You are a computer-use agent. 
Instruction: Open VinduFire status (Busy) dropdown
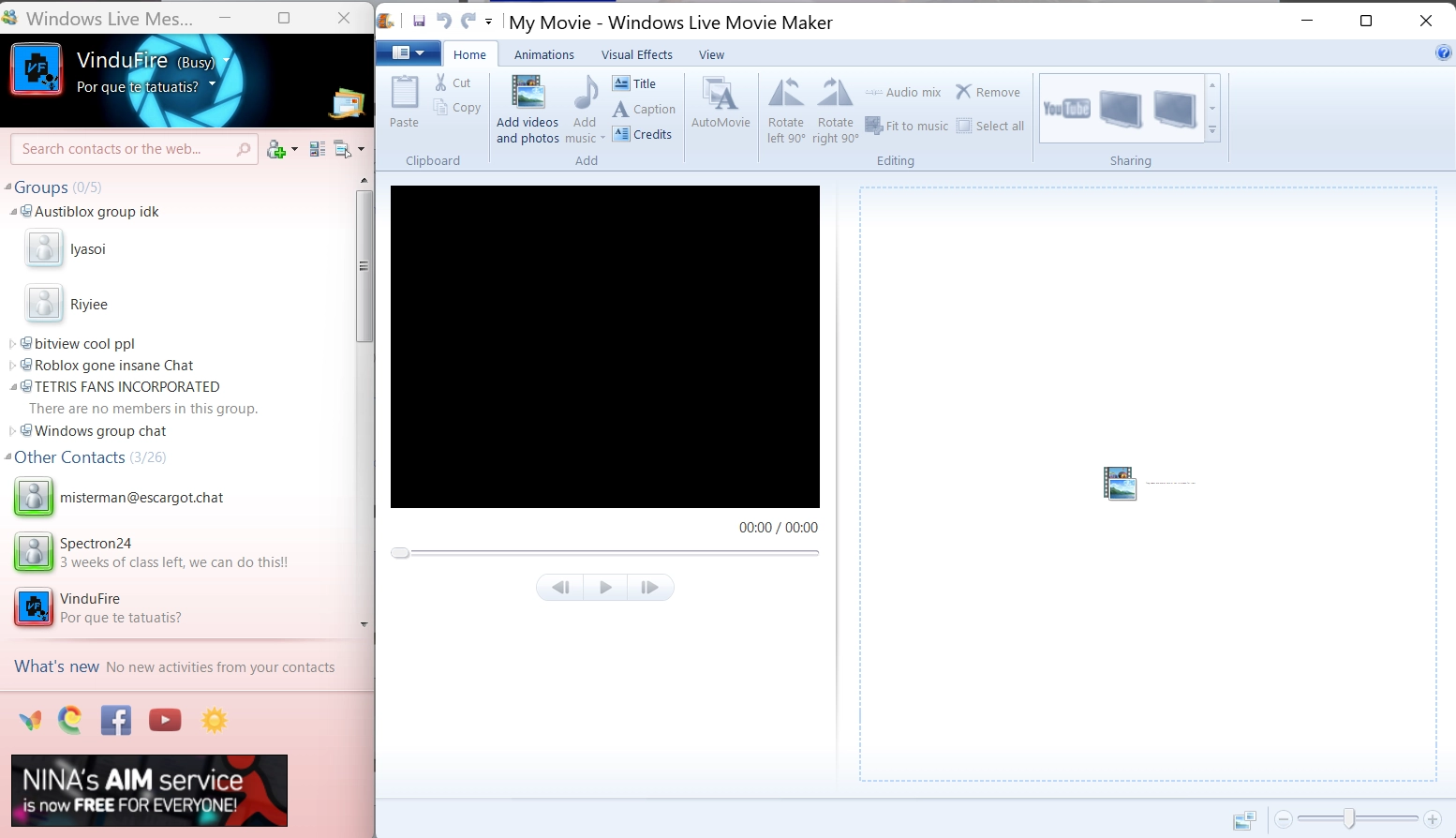point(226,62)
